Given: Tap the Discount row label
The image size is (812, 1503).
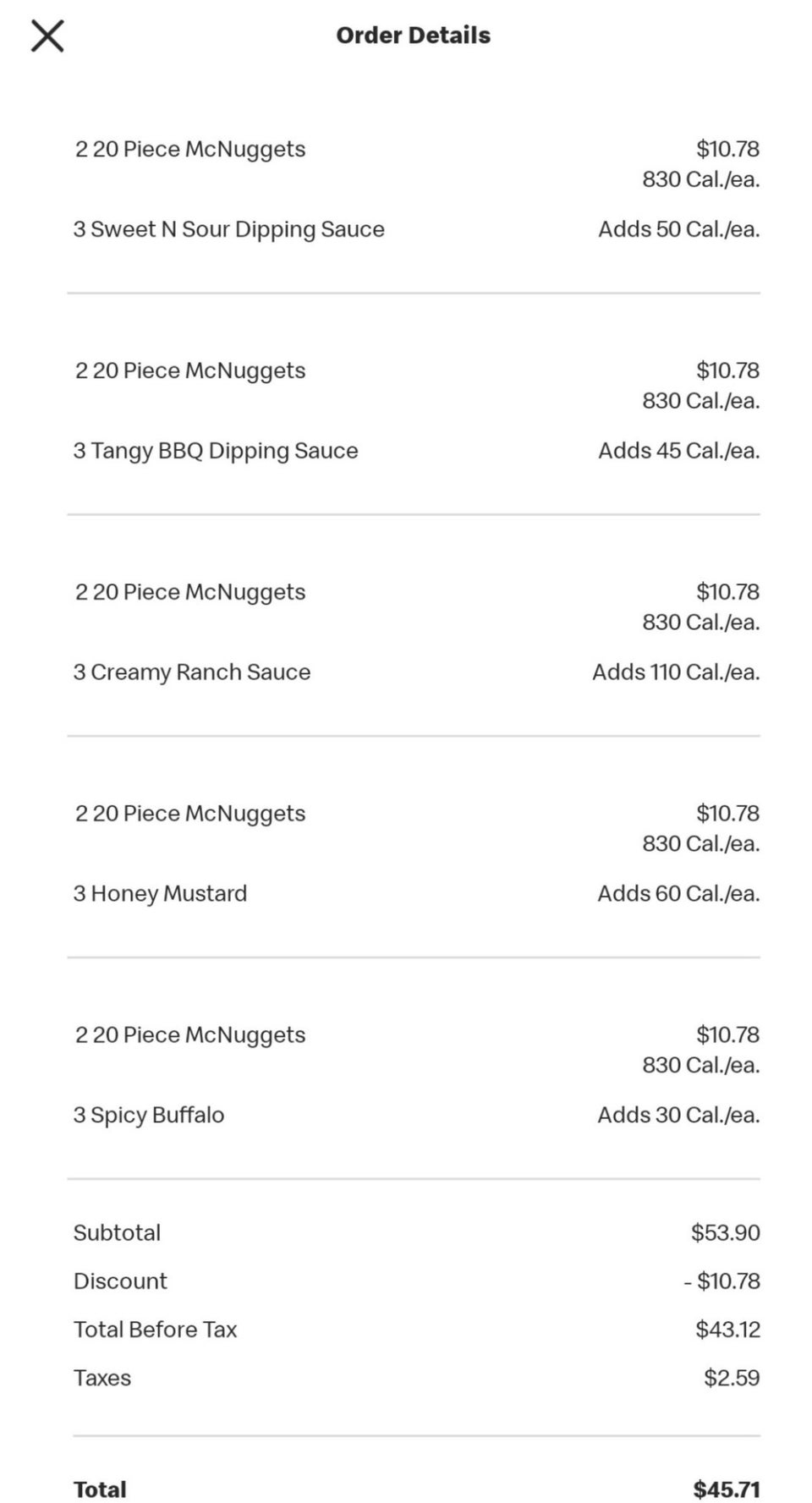Looking at the screenshot, I should pyautogui.click(x=120, y=1281).
